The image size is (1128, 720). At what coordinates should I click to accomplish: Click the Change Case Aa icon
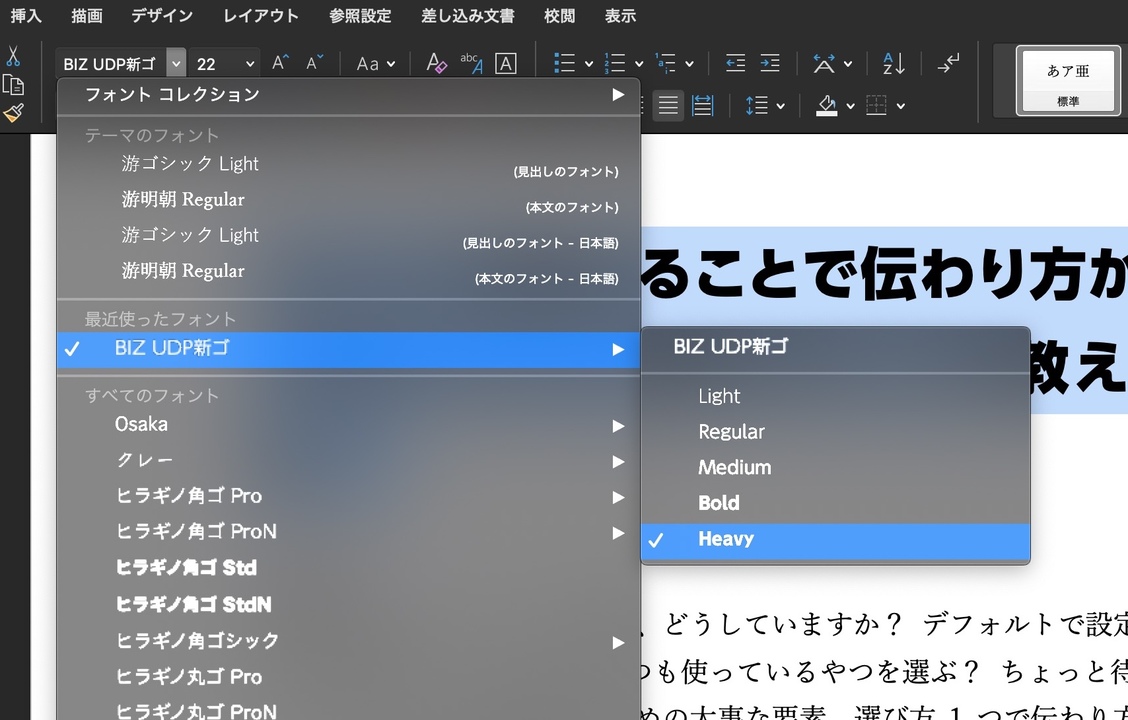368,63
